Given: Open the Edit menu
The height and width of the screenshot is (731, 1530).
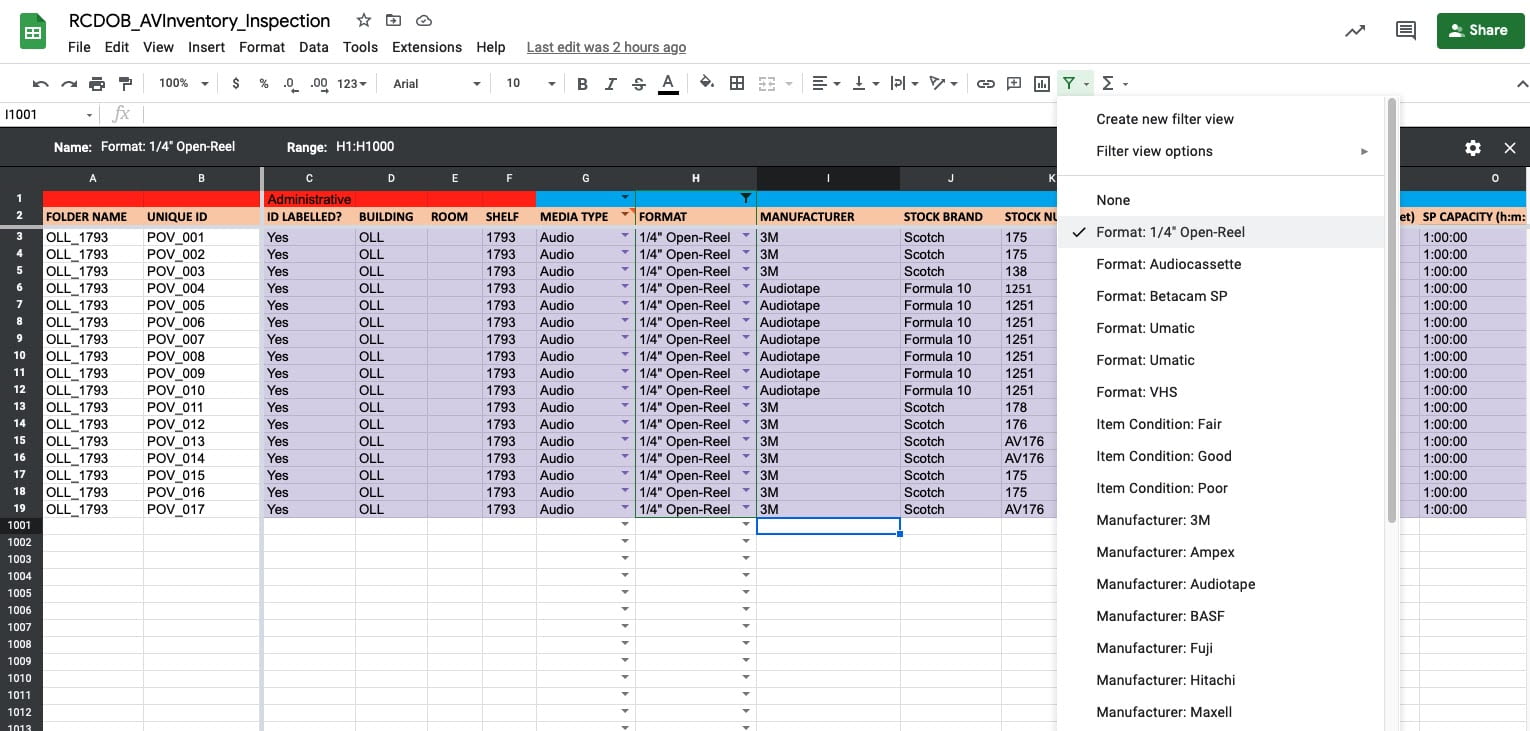Looking at the screenshot, I should pos(117,47).
